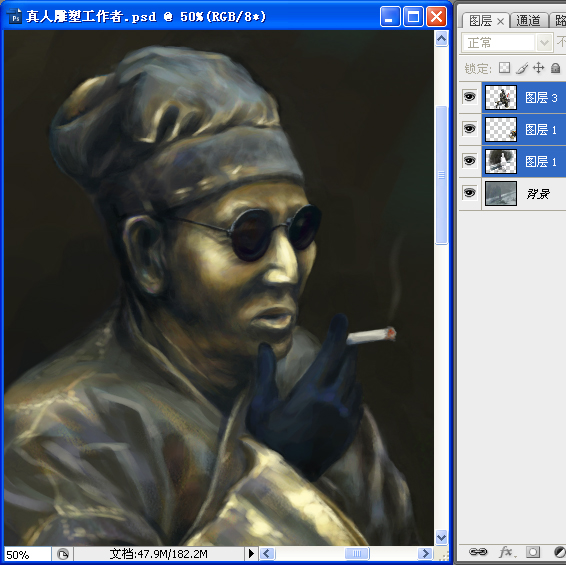566x565 pixels.
Task: Switch to the 通道 tab
Action: 528,21
